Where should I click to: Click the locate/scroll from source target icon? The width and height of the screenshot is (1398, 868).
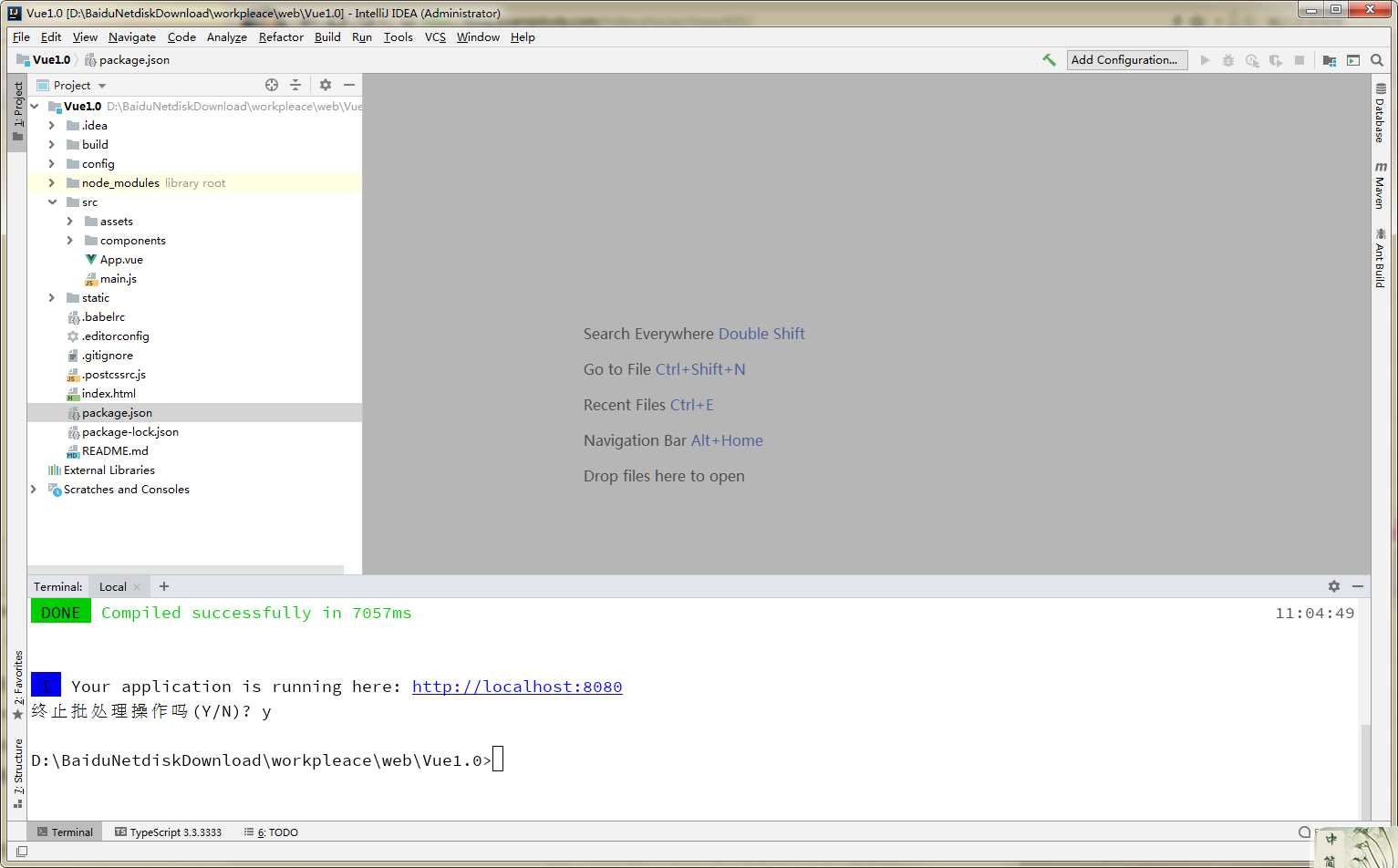272,85
